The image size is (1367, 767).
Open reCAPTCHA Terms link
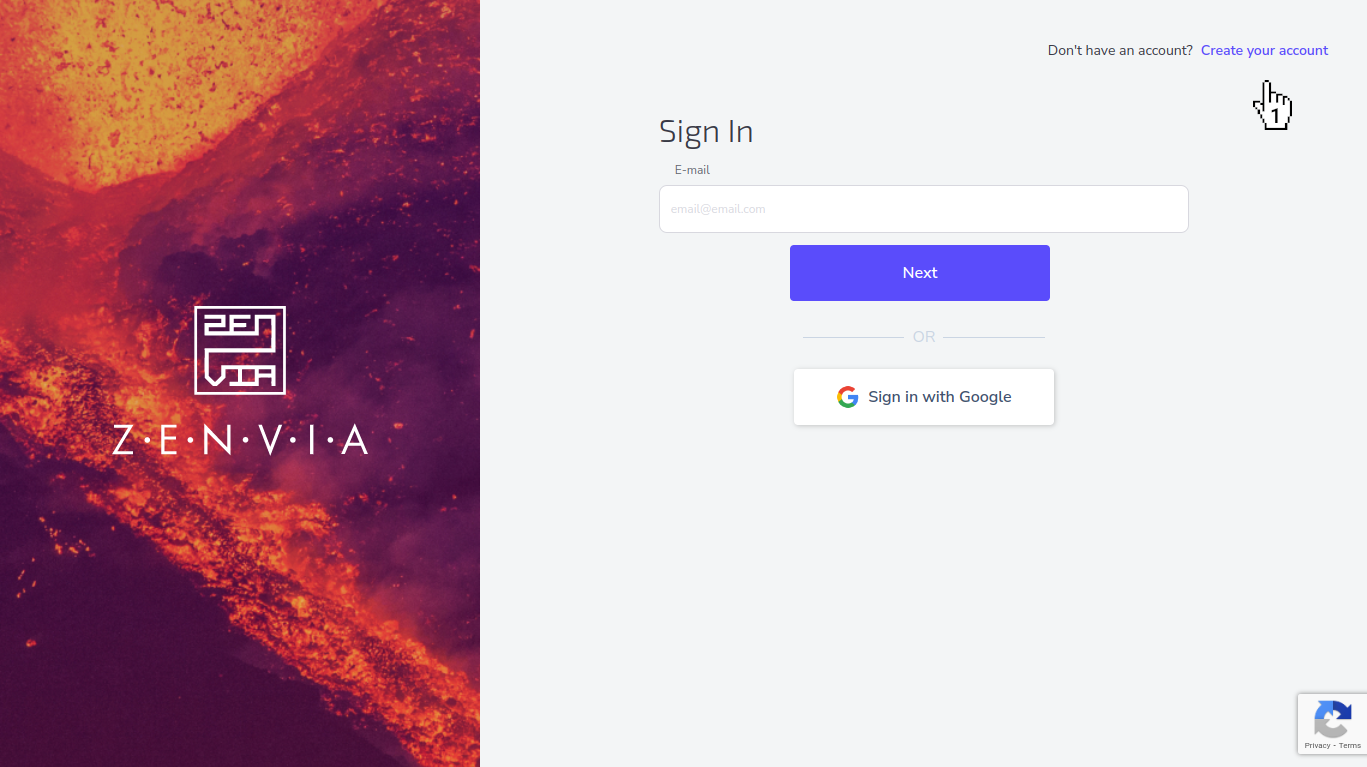pos(1350,746)
